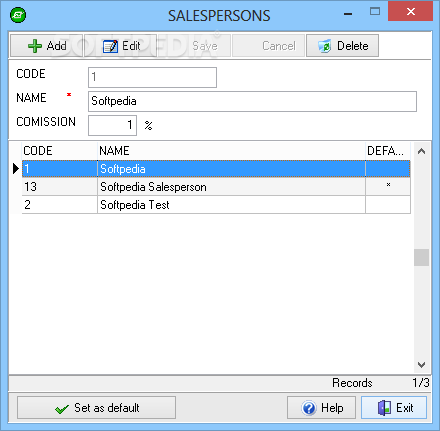Click the Records 1/3 counter
440x431 pixels.
point(381,383)
